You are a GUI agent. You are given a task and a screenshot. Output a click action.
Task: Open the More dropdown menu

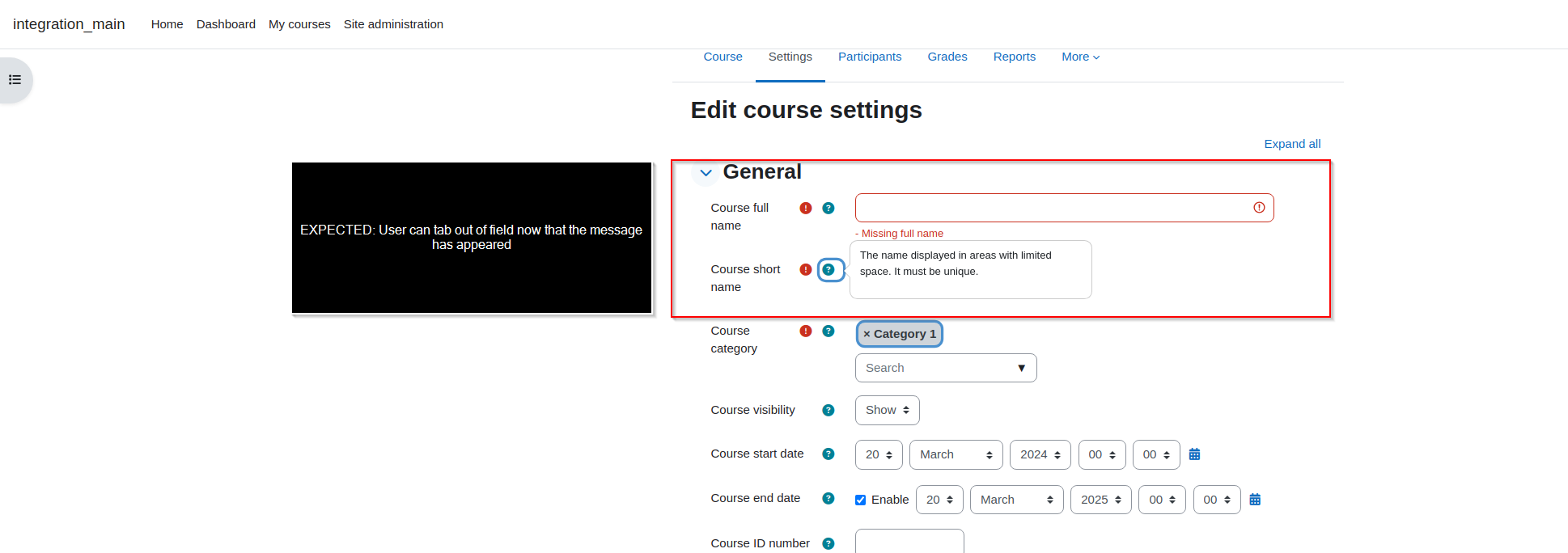1080,57
